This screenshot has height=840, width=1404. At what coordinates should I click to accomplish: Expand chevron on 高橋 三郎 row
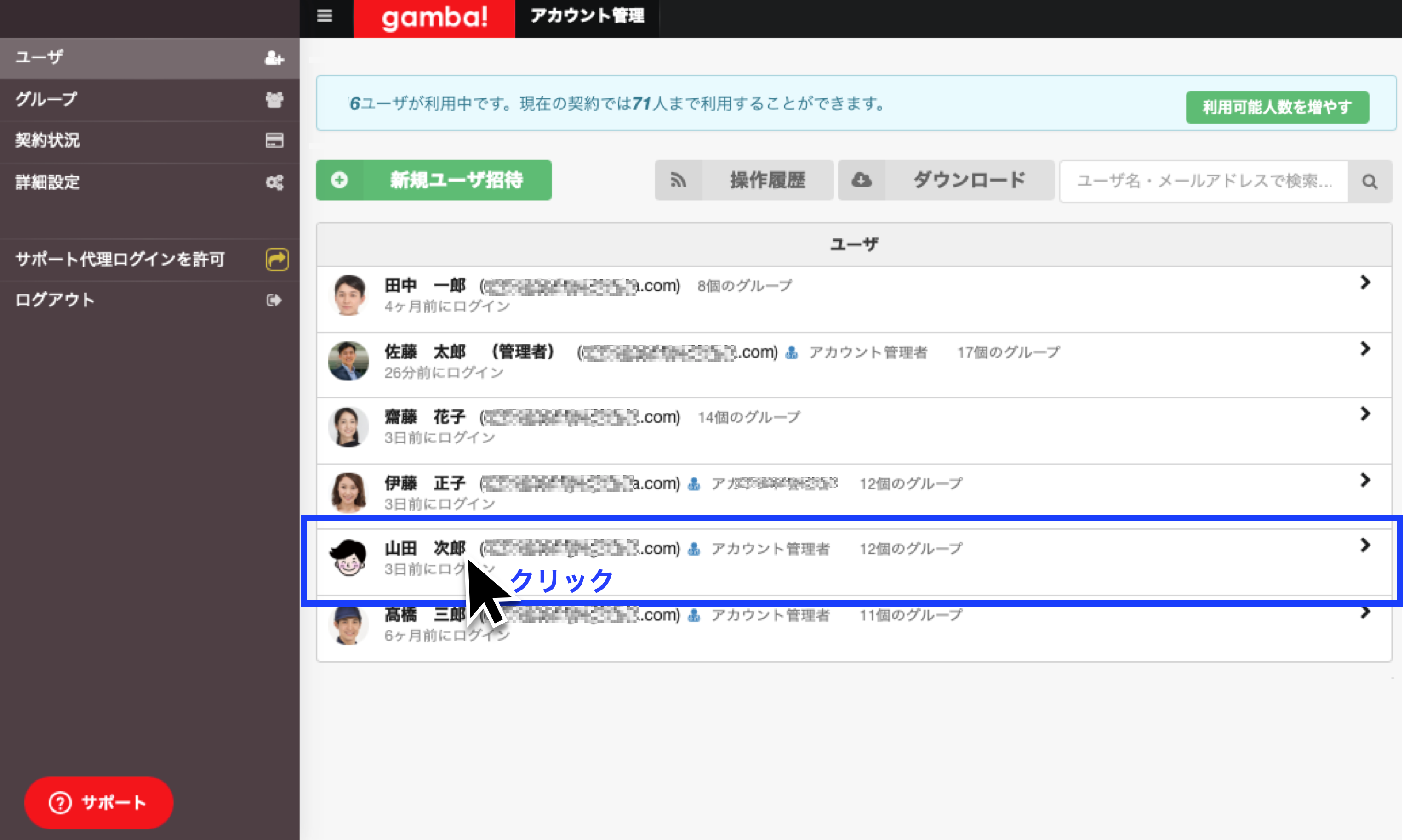coord(1365,613)
